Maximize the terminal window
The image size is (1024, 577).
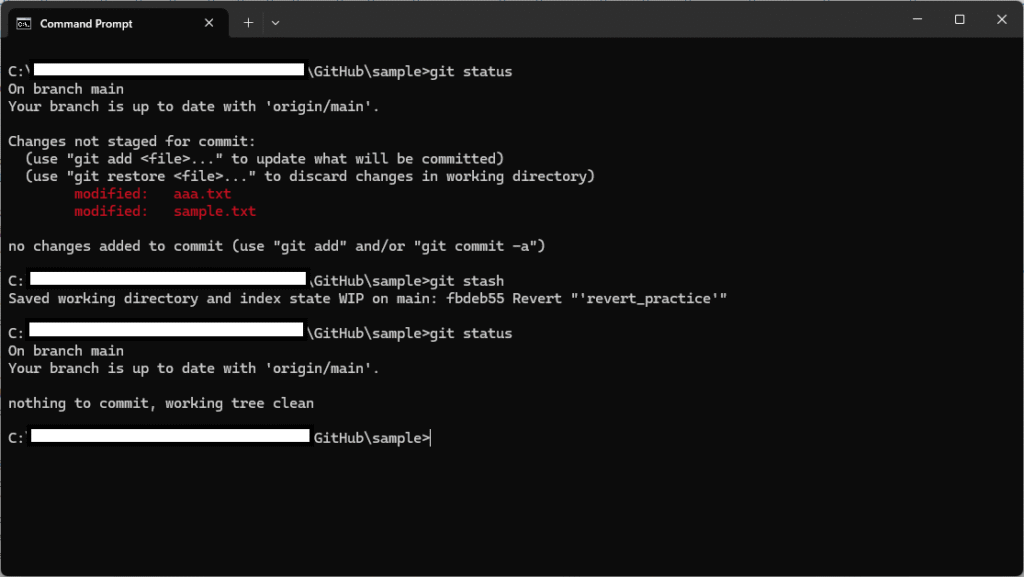pyautogui.click(x=959, y=20)
